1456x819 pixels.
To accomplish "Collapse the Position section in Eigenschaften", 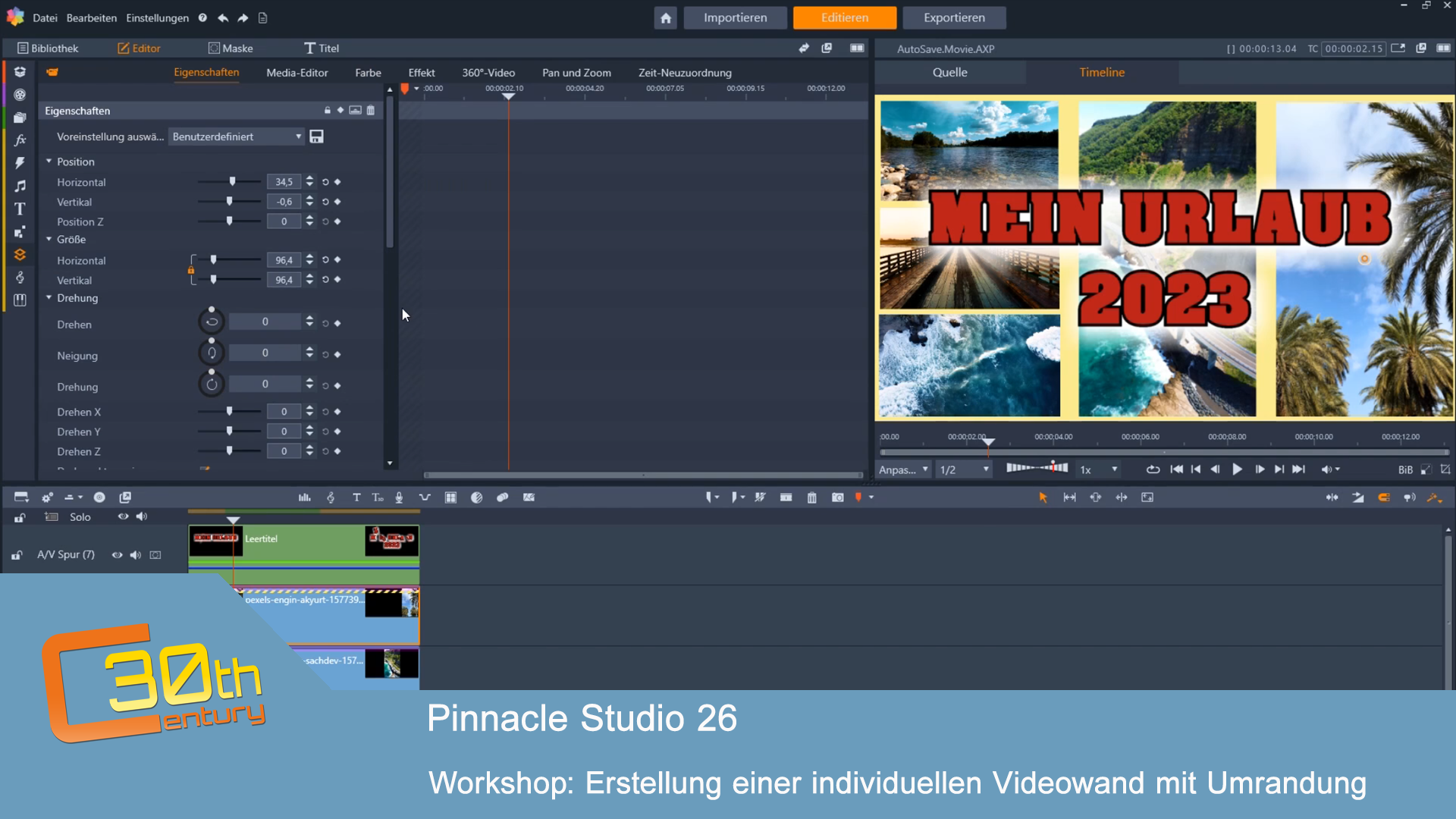I will tap(49, 162).
